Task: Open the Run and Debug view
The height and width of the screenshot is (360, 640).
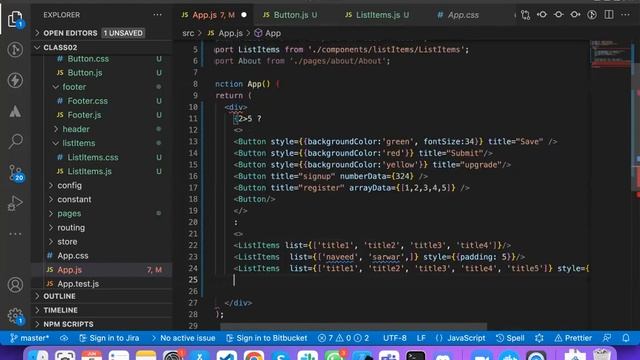Action: [15, 203]
